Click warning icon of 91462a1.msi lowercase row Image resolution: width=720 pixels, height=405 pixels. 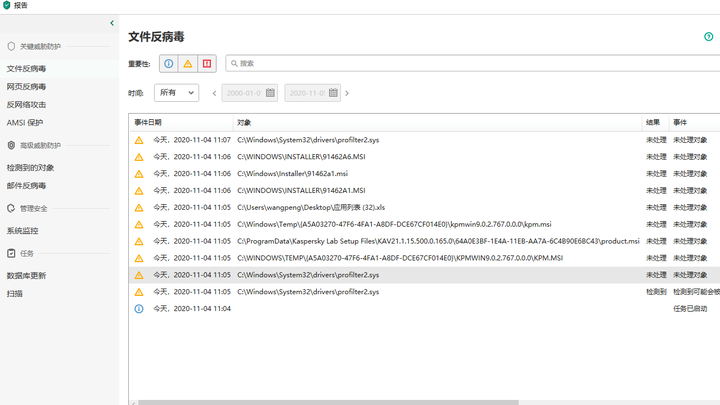coord(139,174)
